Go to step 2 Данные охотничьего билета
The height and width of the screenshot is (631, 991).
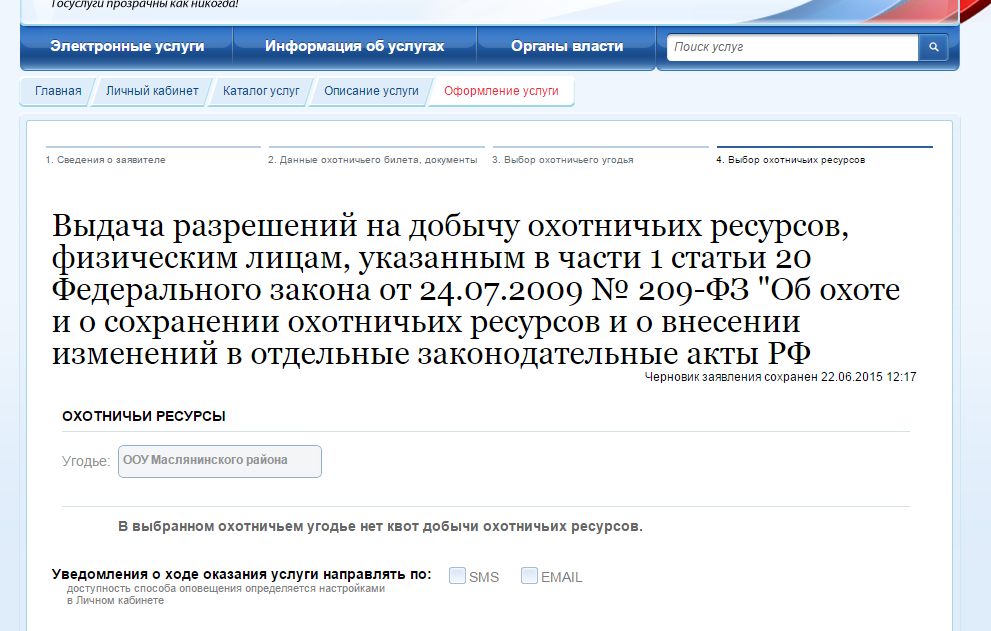pyautogui.click(x=372, y=160)
